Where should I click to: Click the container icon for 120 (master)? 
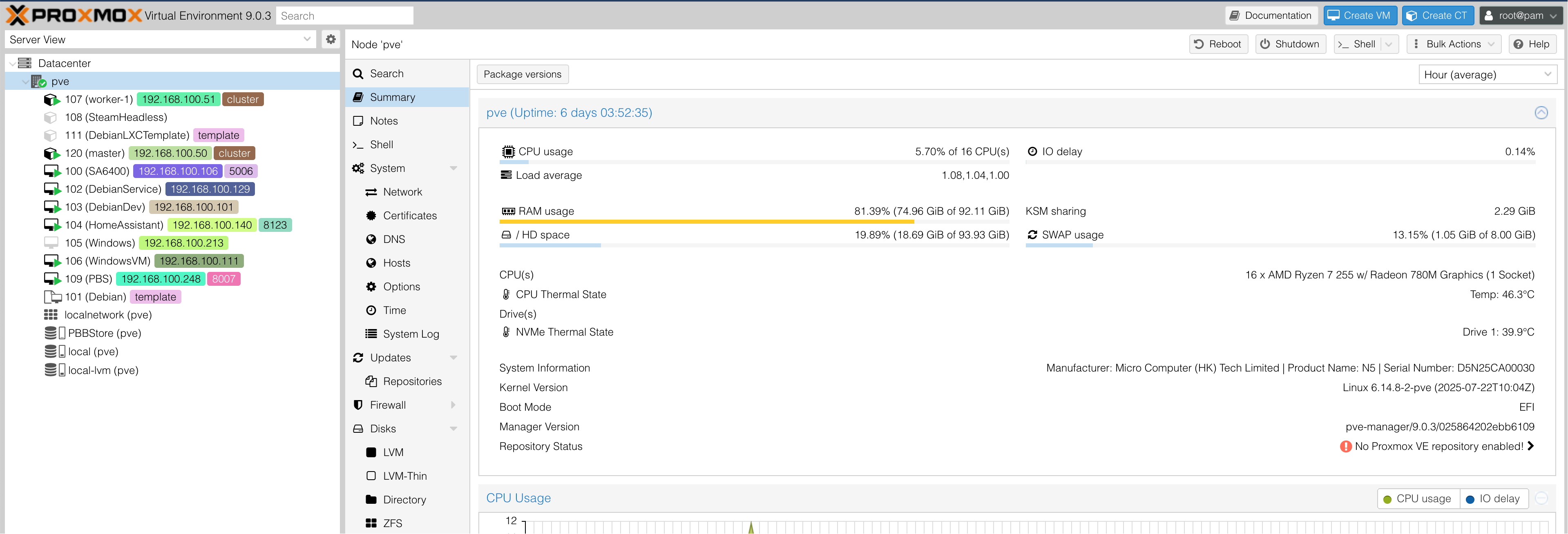pos(52,153)
